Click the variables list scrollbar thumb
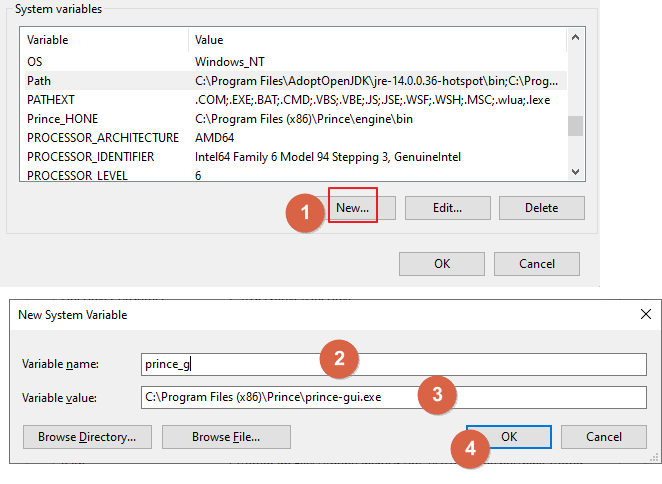 (575, 126)
